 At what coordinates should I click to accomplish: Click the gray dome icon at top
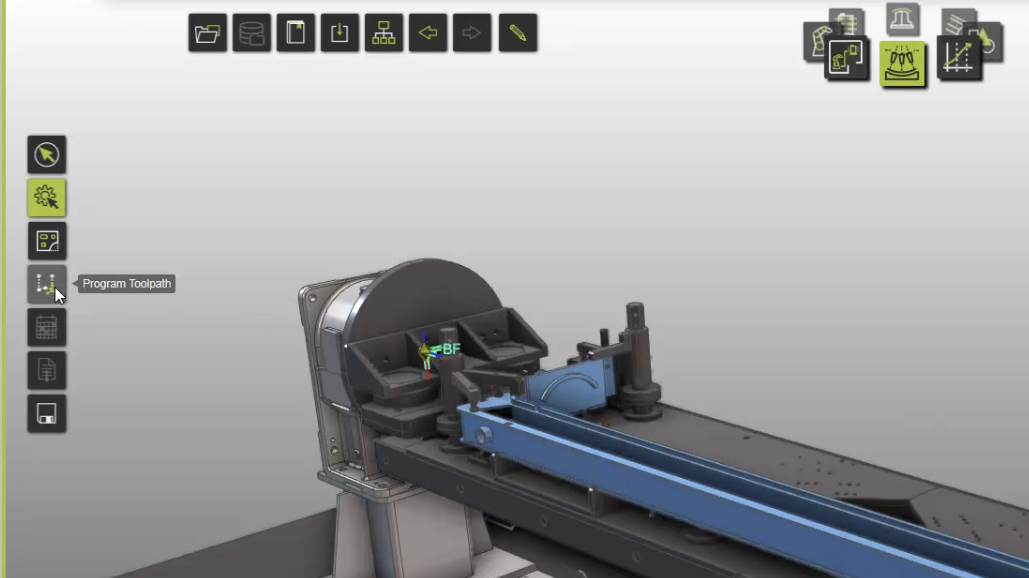coord(903,18)
